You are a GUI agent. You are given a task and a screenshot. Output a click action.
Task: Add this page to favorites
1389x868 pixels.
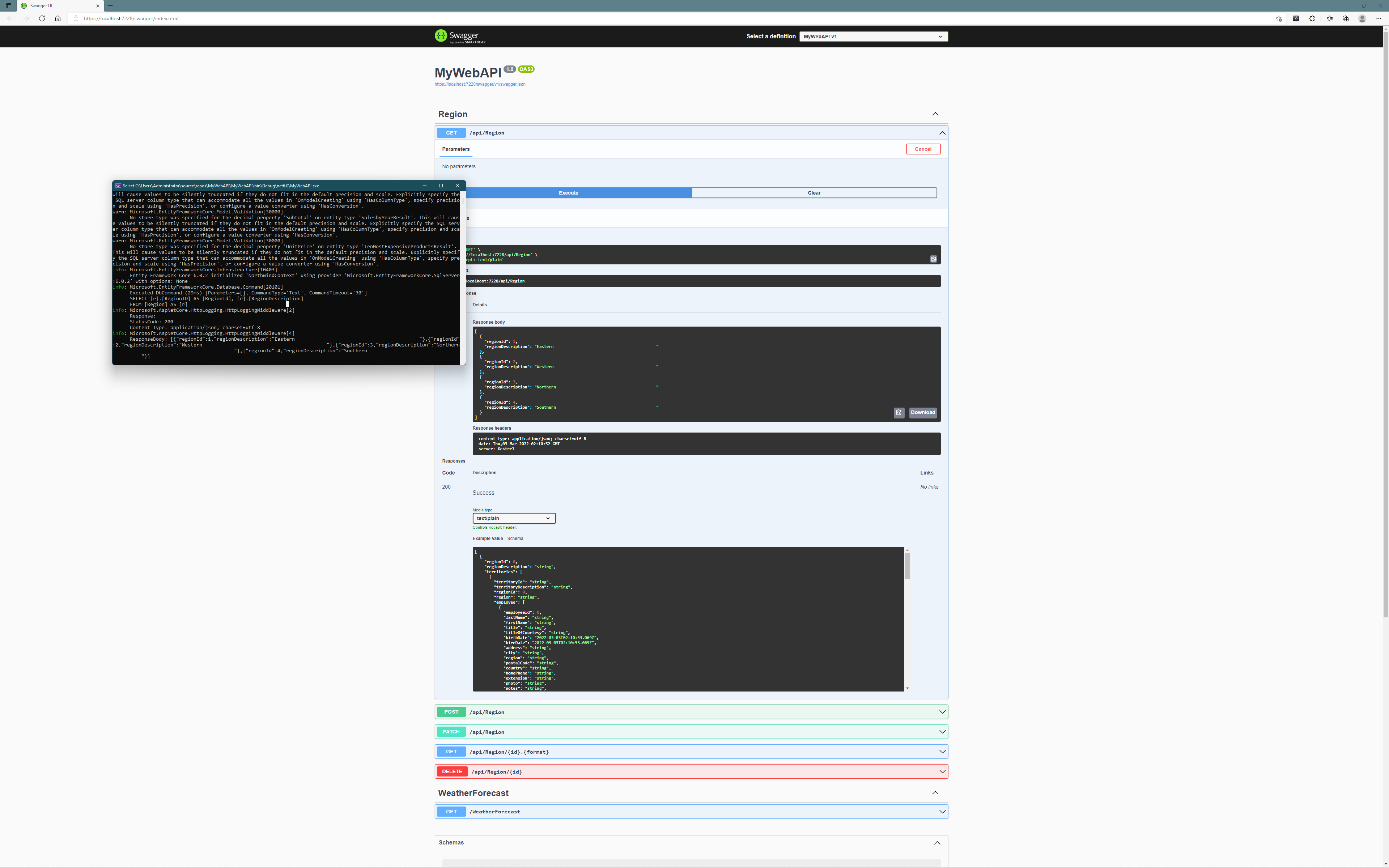tap(1279, 18)
